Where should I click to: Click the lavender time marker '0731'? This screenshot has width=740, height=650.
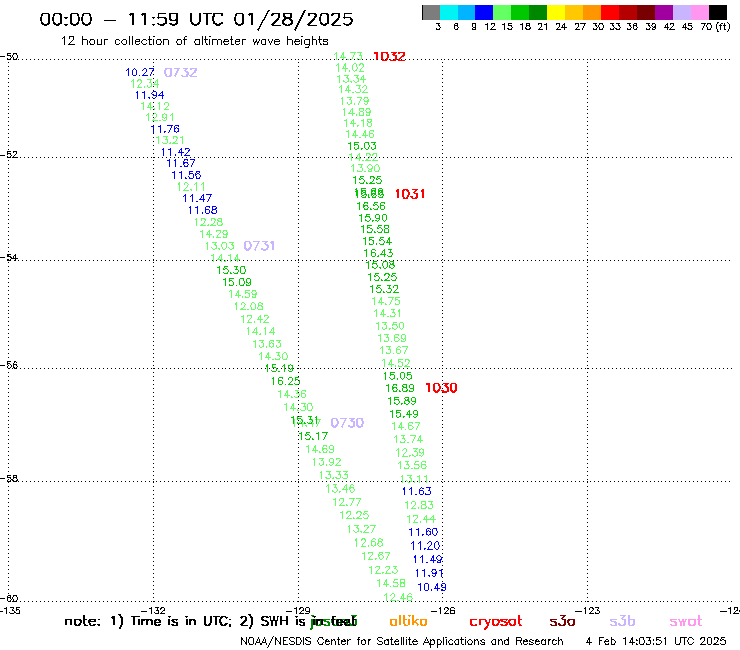coord(259,246)
